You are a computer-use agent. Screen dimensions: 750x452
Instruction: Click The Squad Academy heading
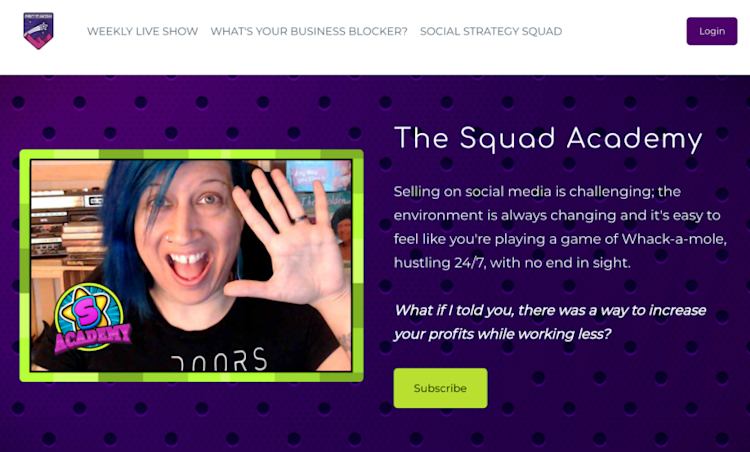(548, 139)
